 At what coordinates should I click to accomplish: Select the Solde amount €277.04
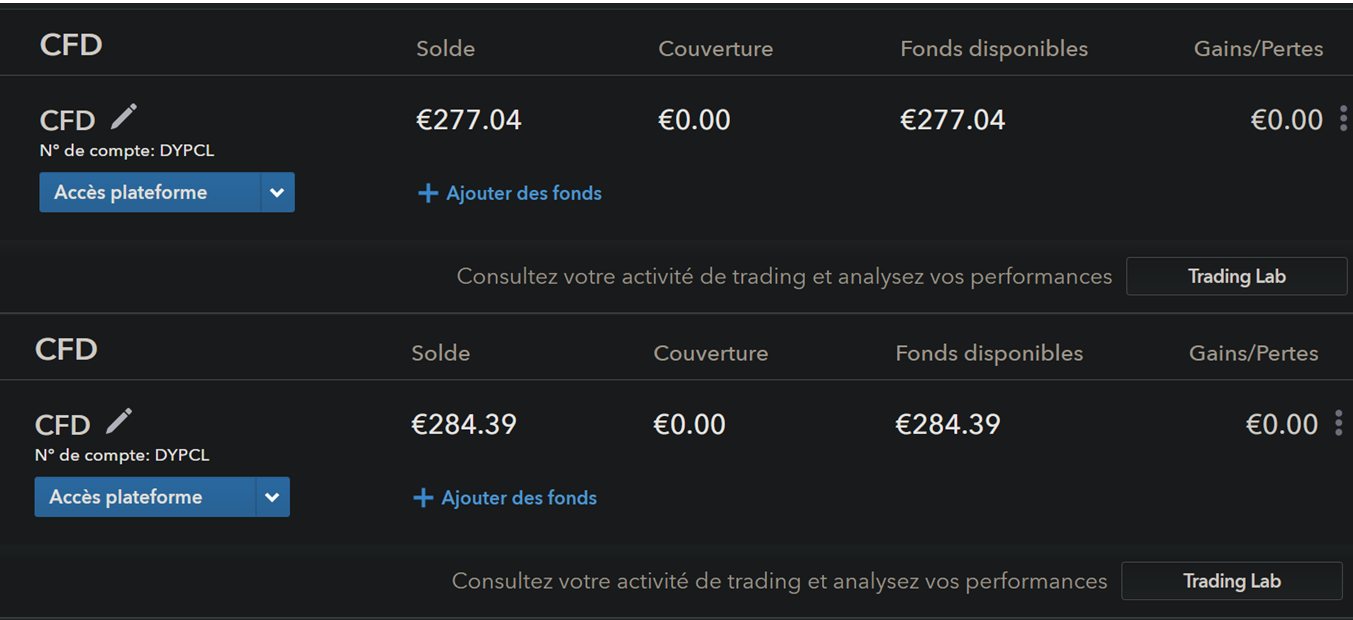point(468,121)
